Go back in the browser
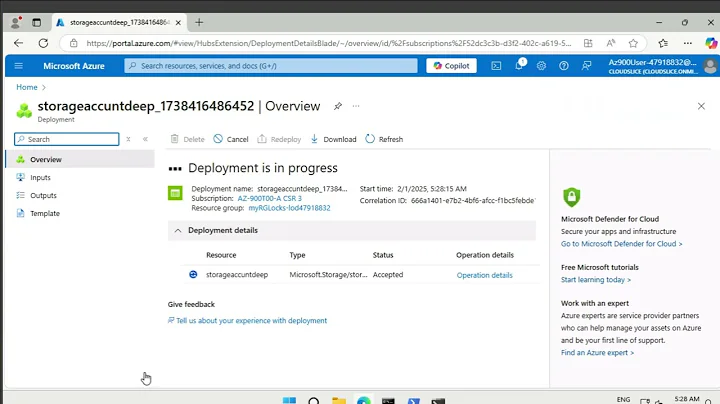This screenshot has height=404, width=720. click(18, 43)
